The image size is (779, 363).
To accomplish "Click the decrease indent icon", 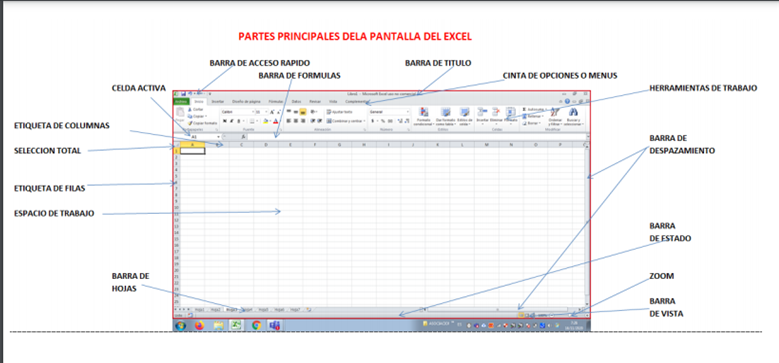I will point(312,121).
